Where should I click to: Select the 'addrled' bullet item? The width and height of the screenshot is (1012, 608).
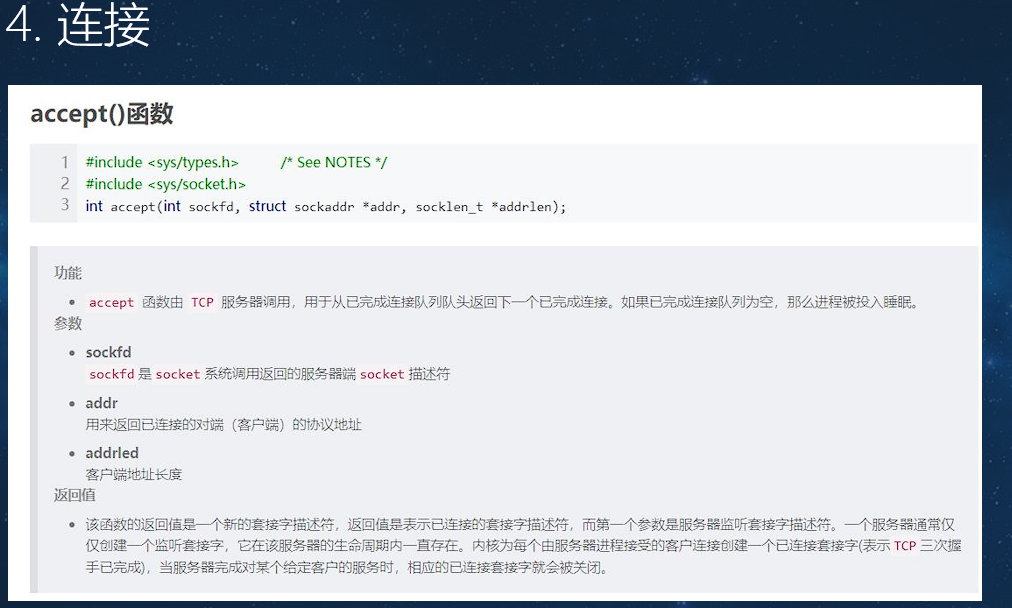pos(112,453)
